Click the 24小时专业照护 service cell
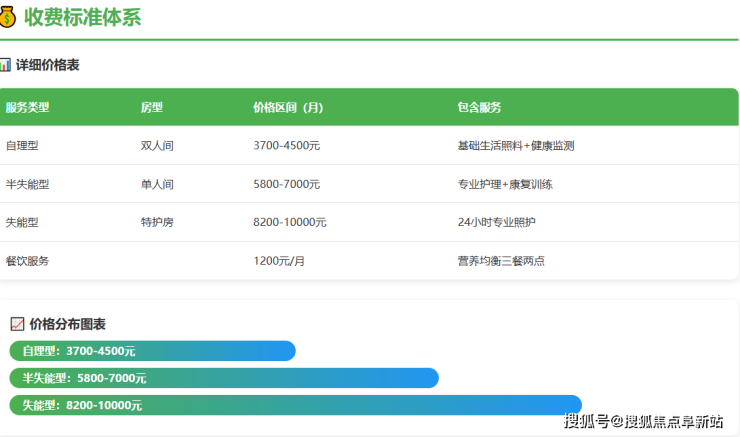Viewport: 740px width, 437px height. (x=497, y=222)
